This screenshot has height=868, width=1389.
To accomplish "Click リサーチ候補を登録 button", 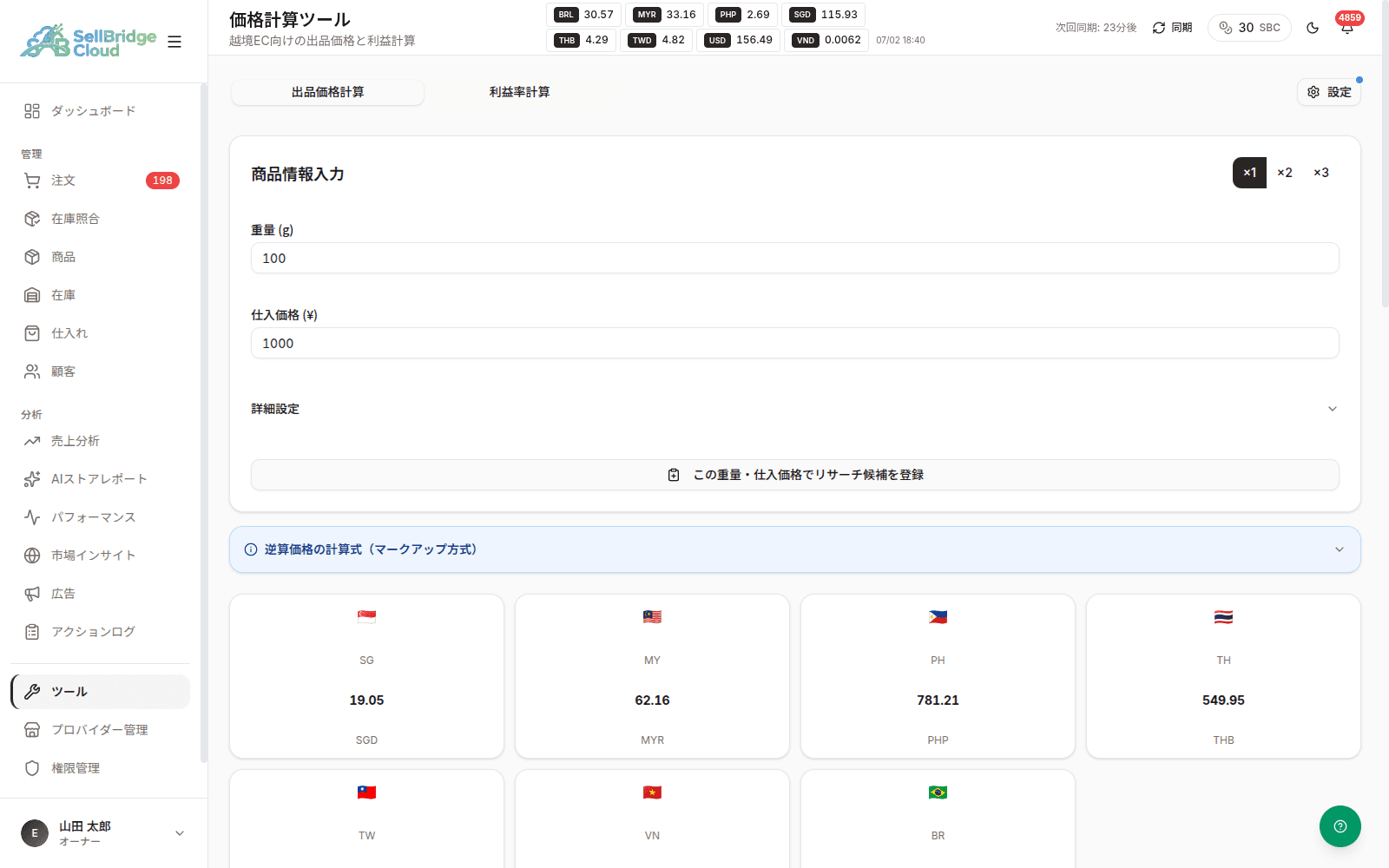I will coord(795,475).
